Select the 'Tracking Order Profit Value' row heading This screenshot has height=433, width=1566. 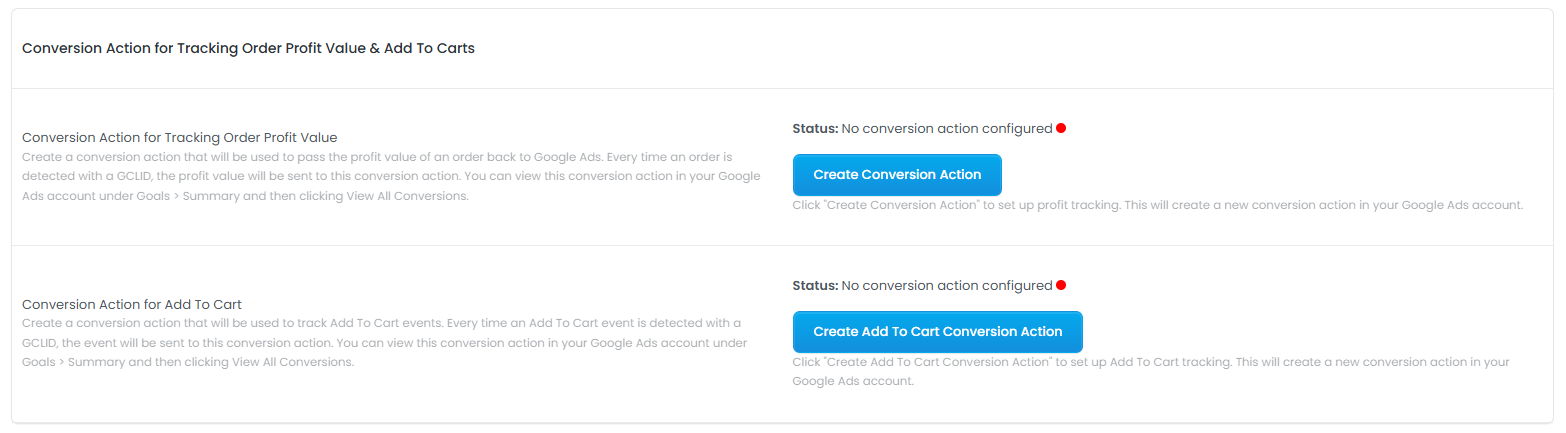179,137
